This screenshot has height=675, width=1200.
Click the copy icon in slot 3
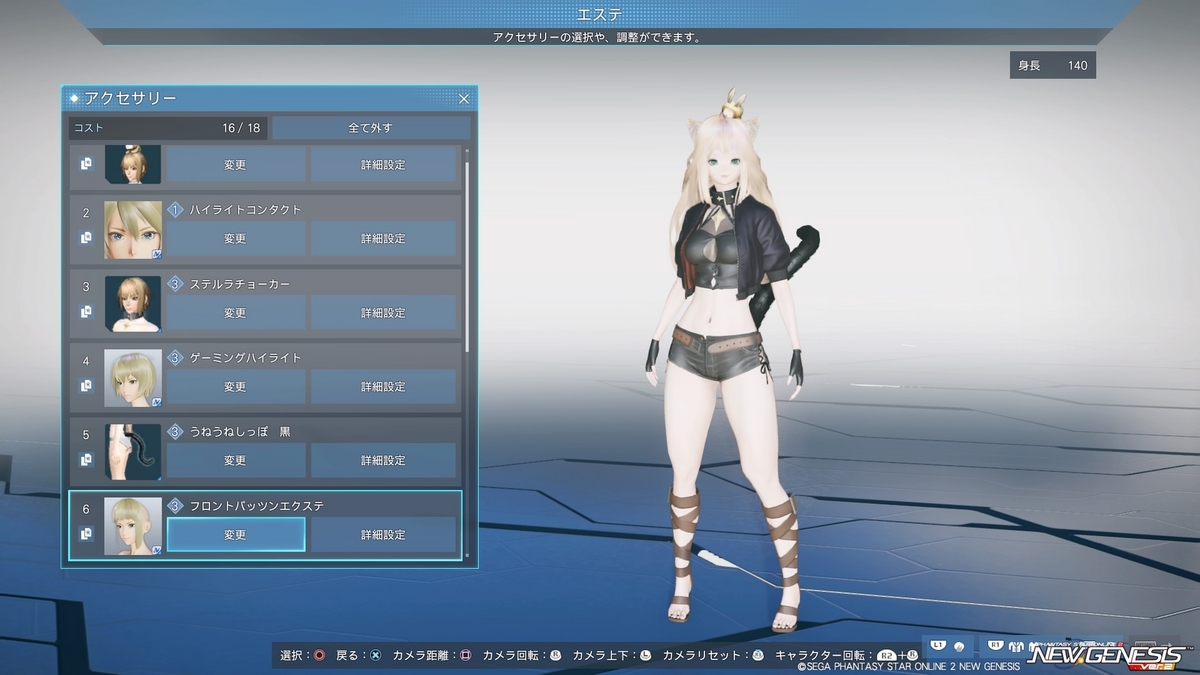[x=86, y=312]
